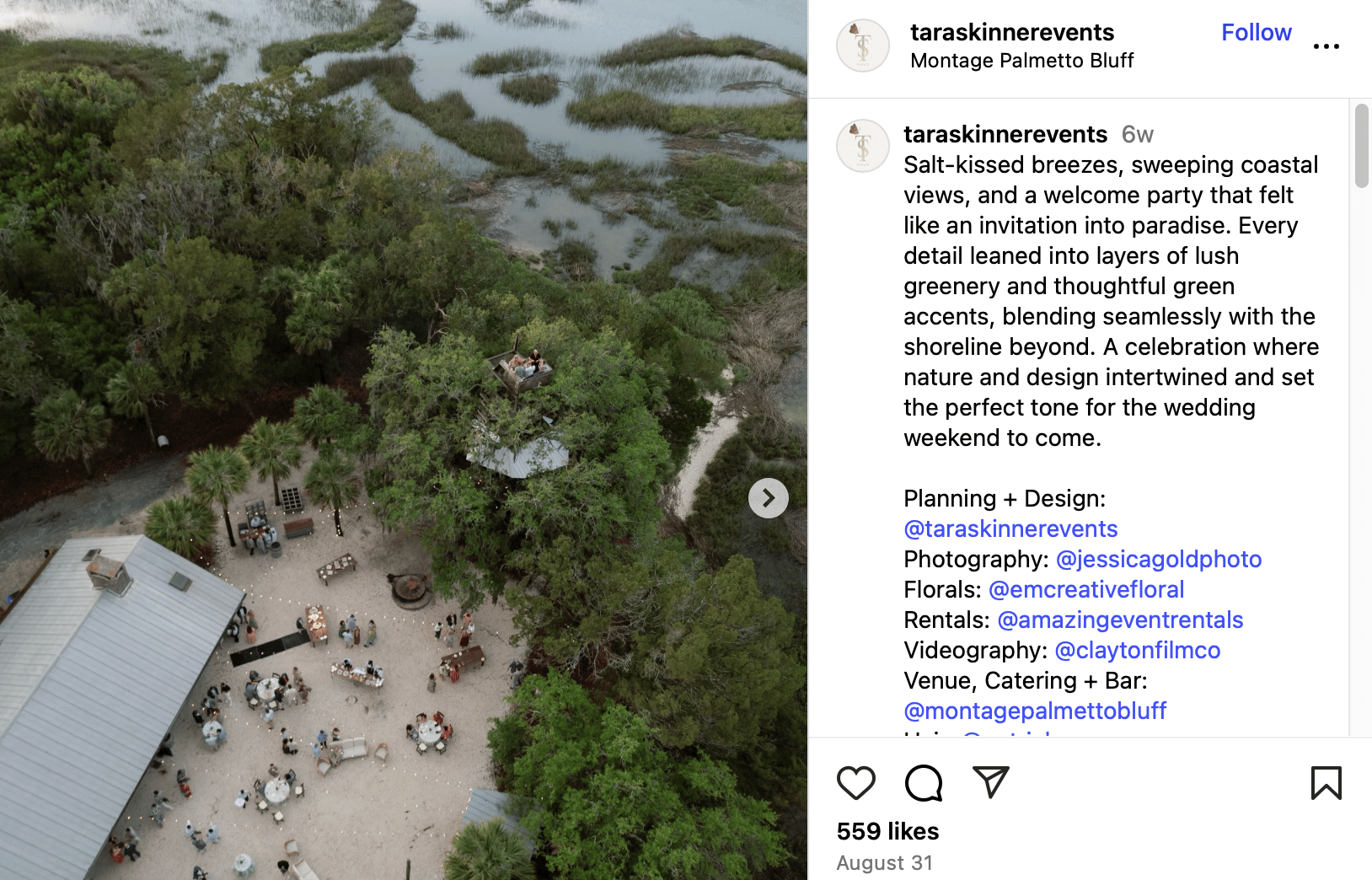Save post with the bookmark icon
Screen dimensions: 1372x880
(x=1326, y=783)
